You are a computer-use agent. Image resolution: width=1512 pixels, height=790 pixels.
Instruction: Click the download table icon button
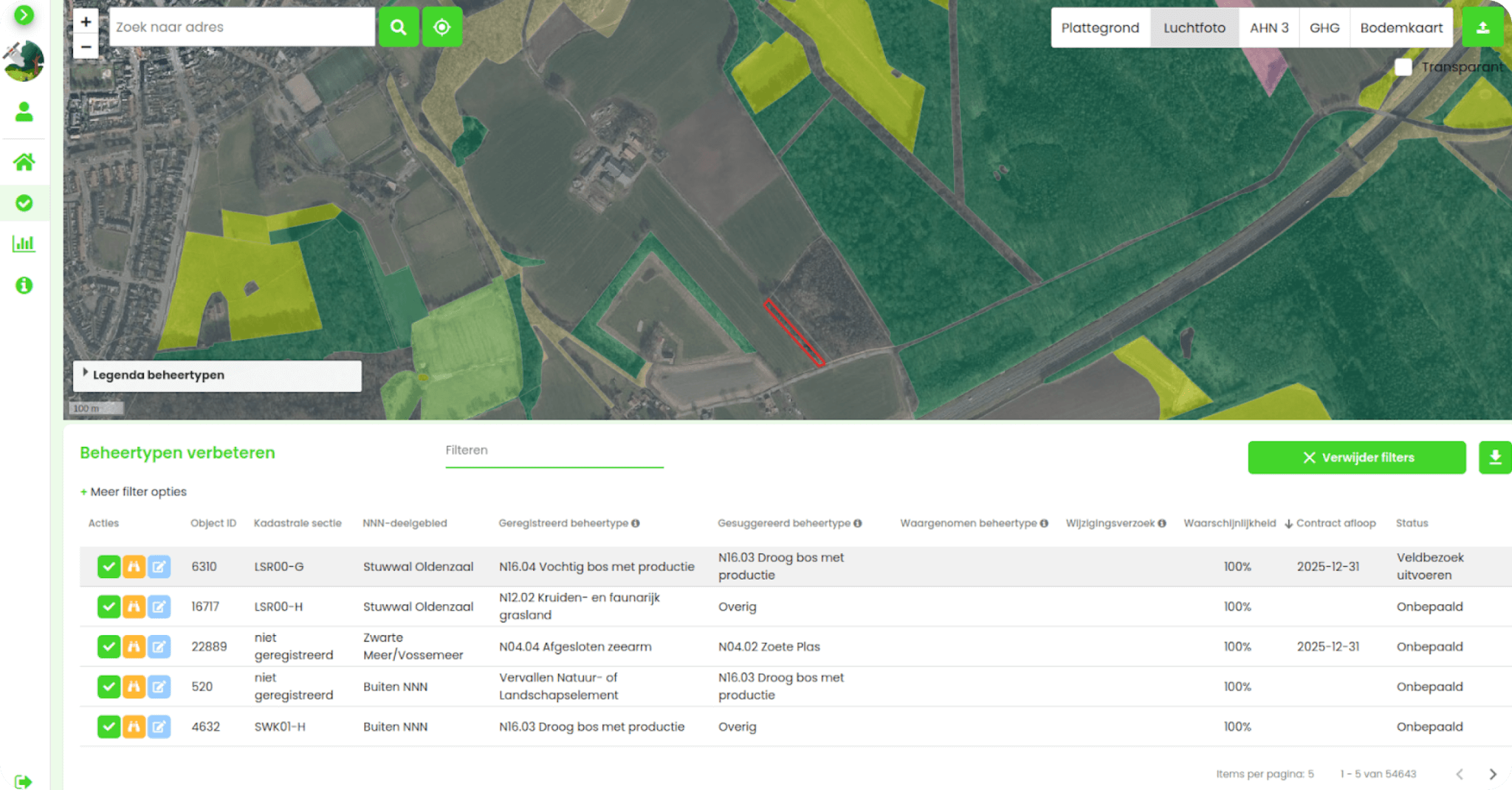[1494, 458]
